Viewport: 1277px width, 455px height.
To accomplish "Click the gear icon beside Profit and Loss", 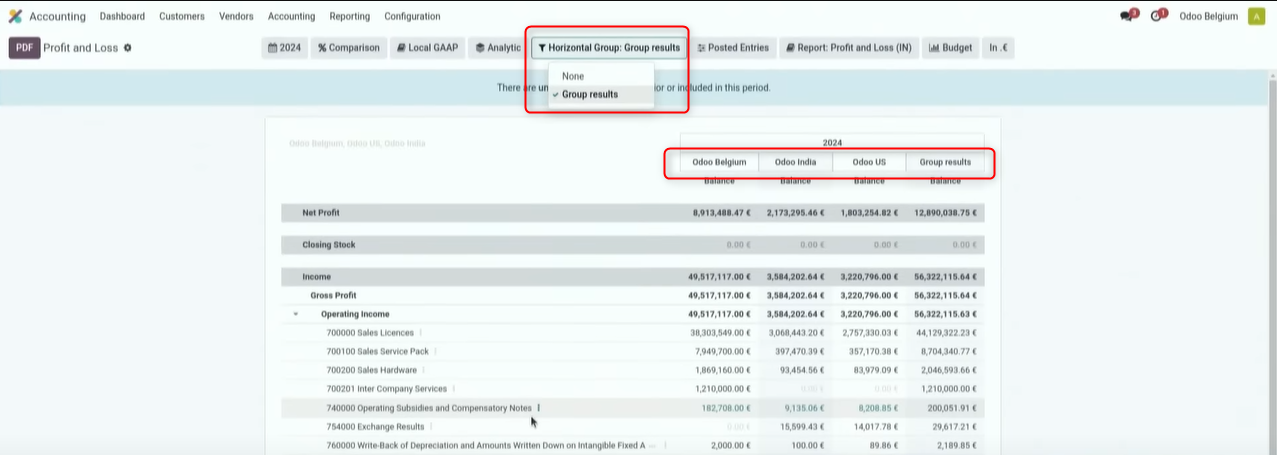I will 127,48.
